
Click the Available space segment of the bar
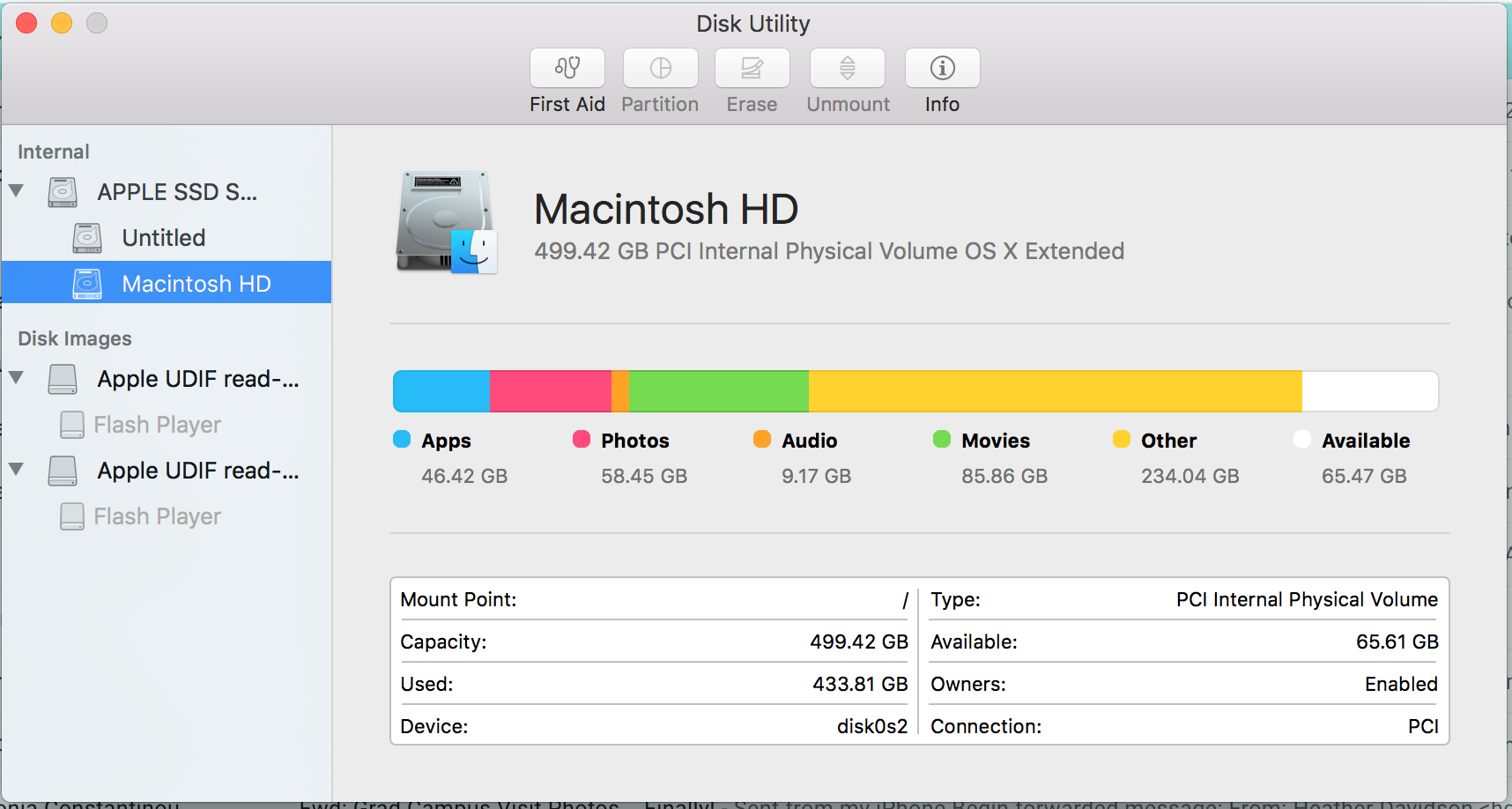tap(1367, 390)
